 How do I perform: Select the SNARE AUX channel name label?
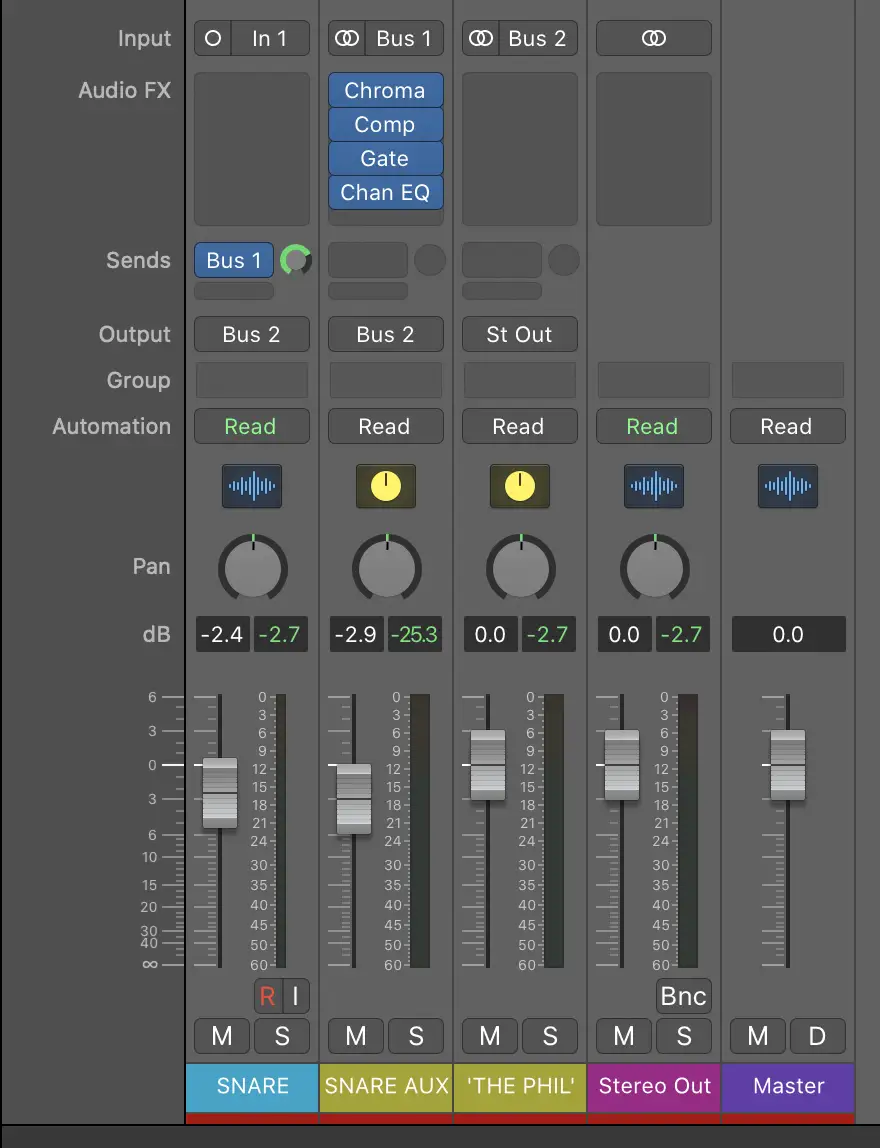click(x=385, y=1087)
